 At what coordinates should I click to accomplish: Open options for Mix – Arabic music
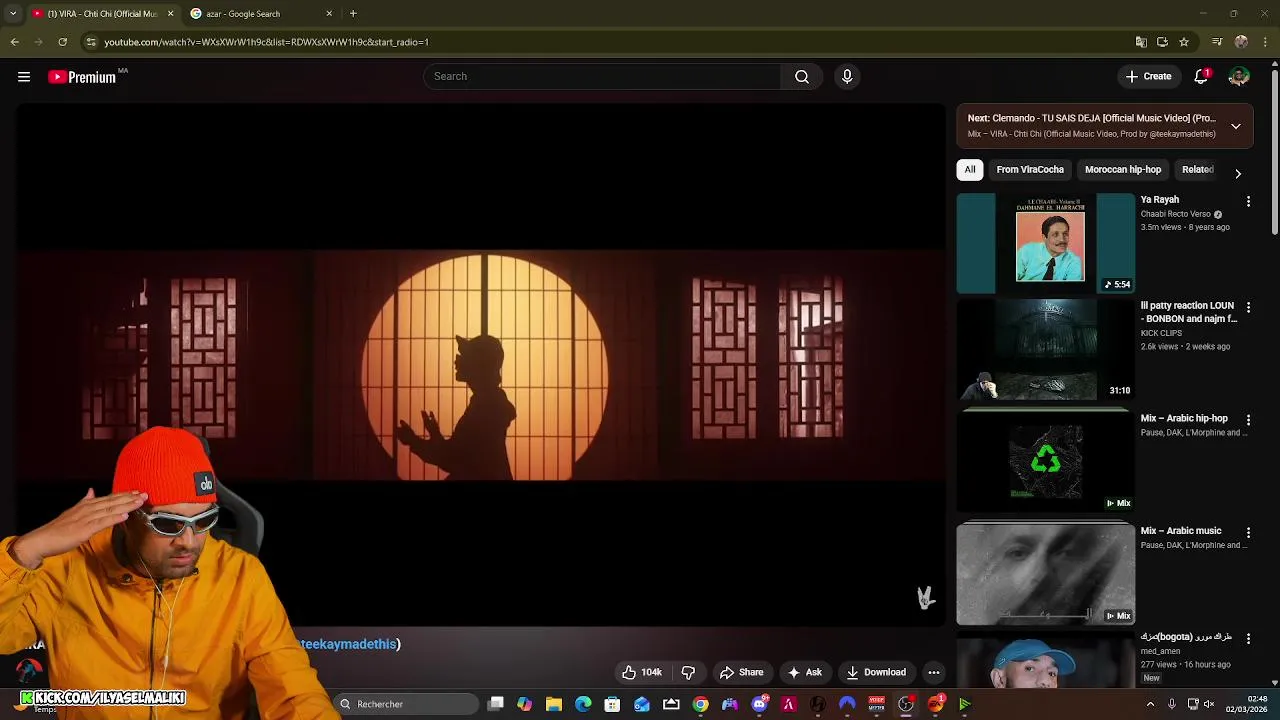tap(1248, 532)
